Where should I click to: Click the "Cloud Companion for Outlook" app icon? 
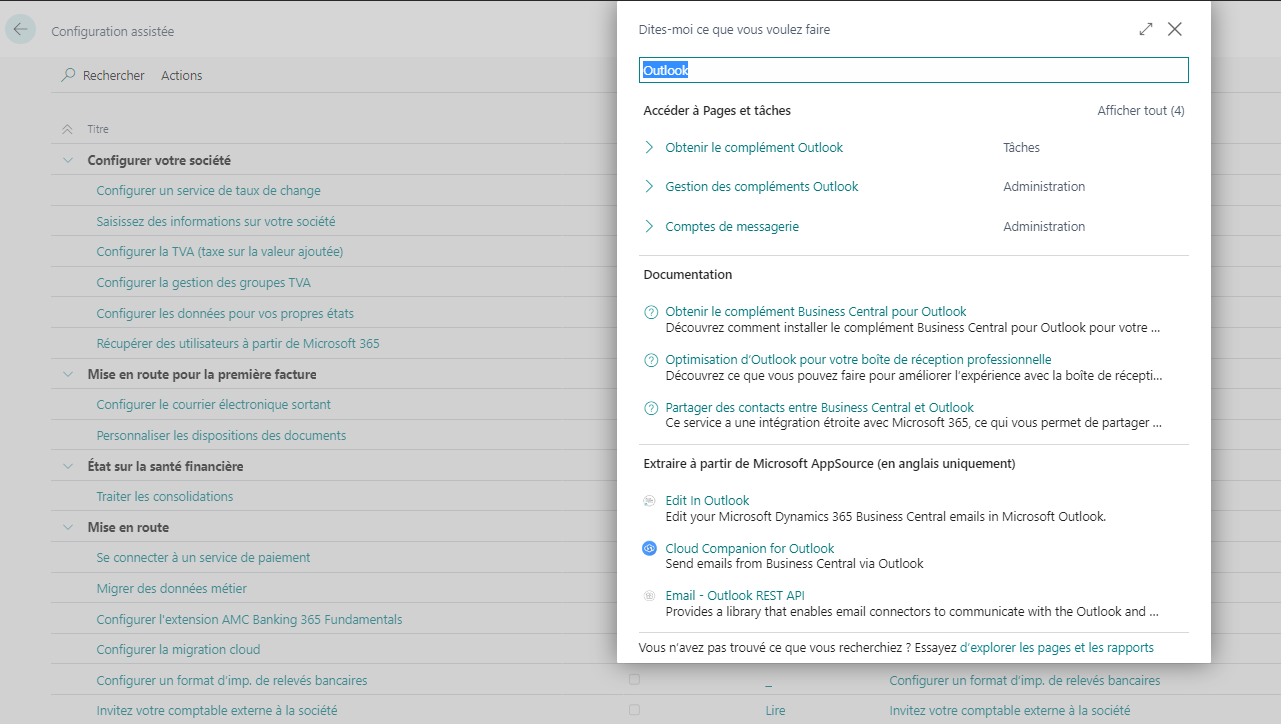click(651, 548)
